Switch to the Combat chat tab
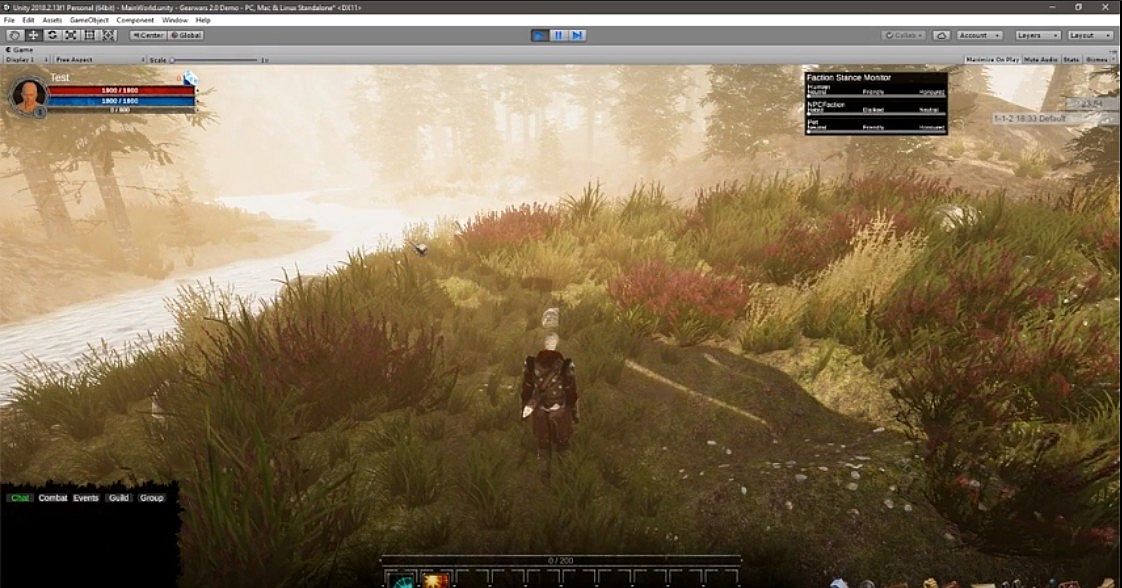This screenshot has height=588, width=1122. tap(53, 498)
